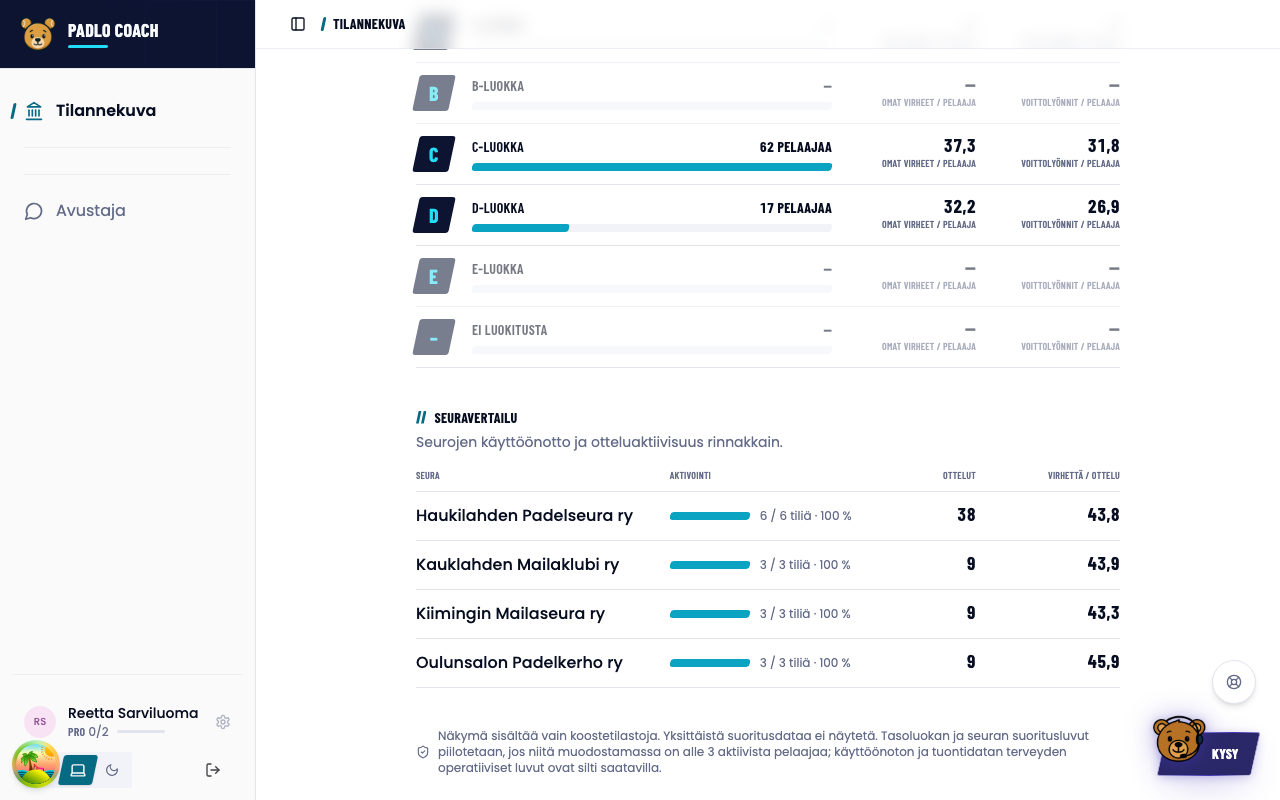Switch to dark mode moon icon
Image resolution: width=1280 pixels, height=800 pixels.
point(112,770)
